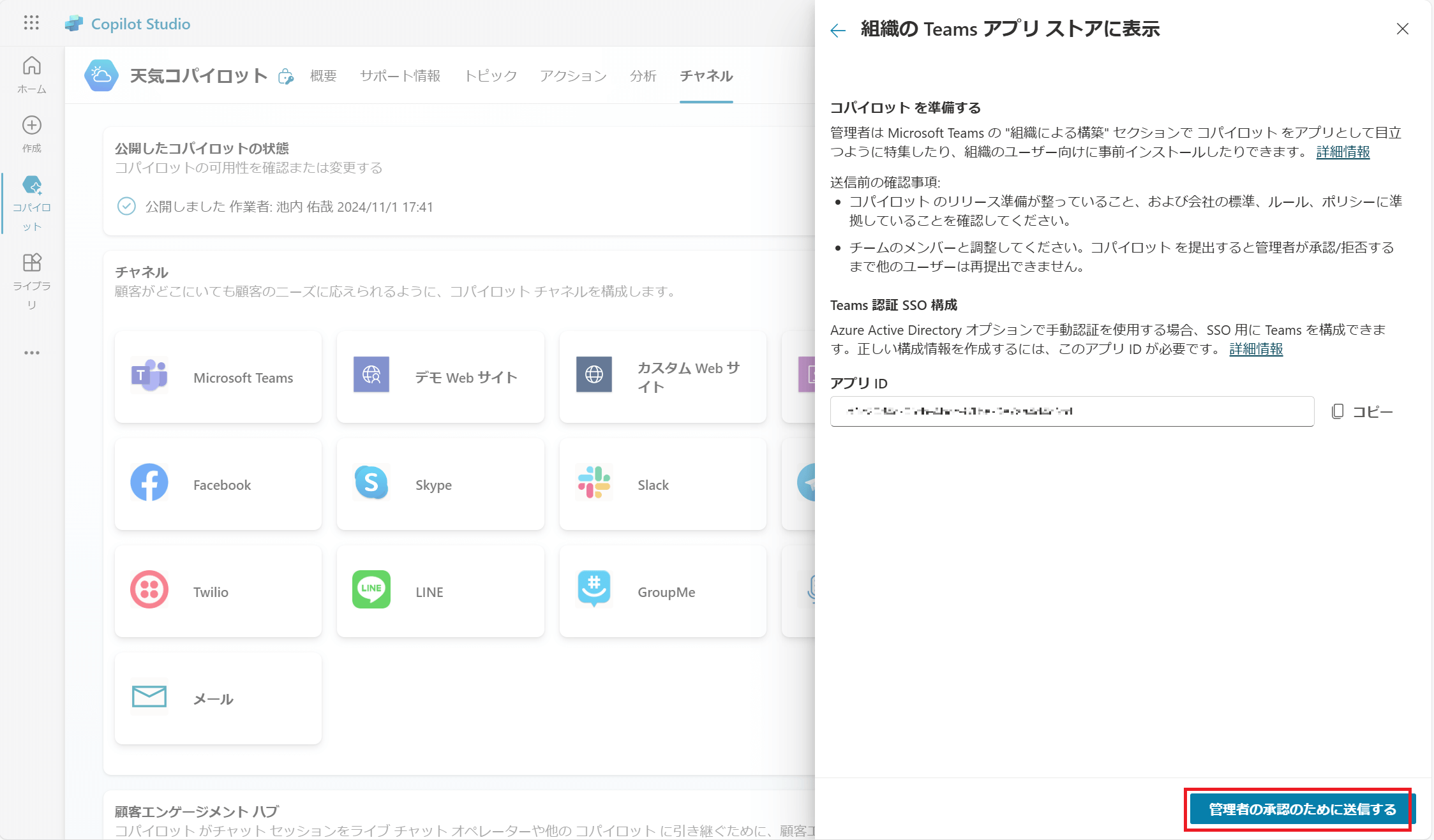The width and height of the screenshot is (1434, 840).
Task: Open 作成 in the sidebar
Action: tap(32, 134)
